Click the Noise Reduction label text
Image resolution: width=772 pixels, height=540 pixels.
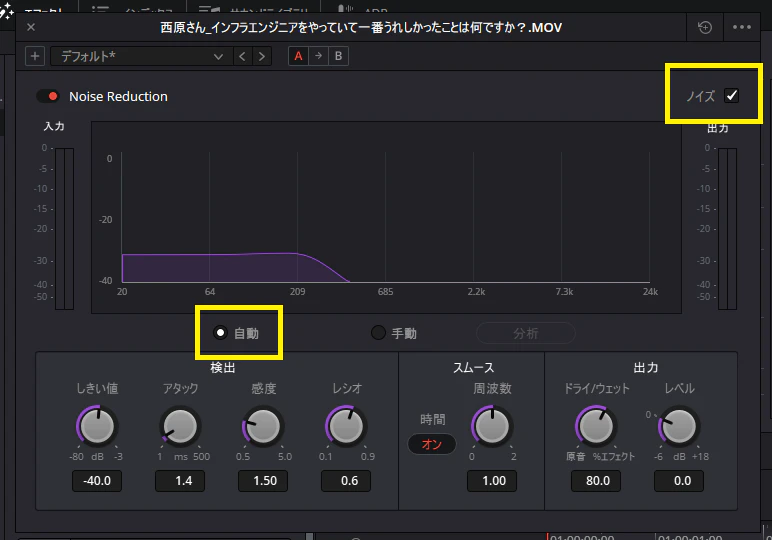click(118, 96)
